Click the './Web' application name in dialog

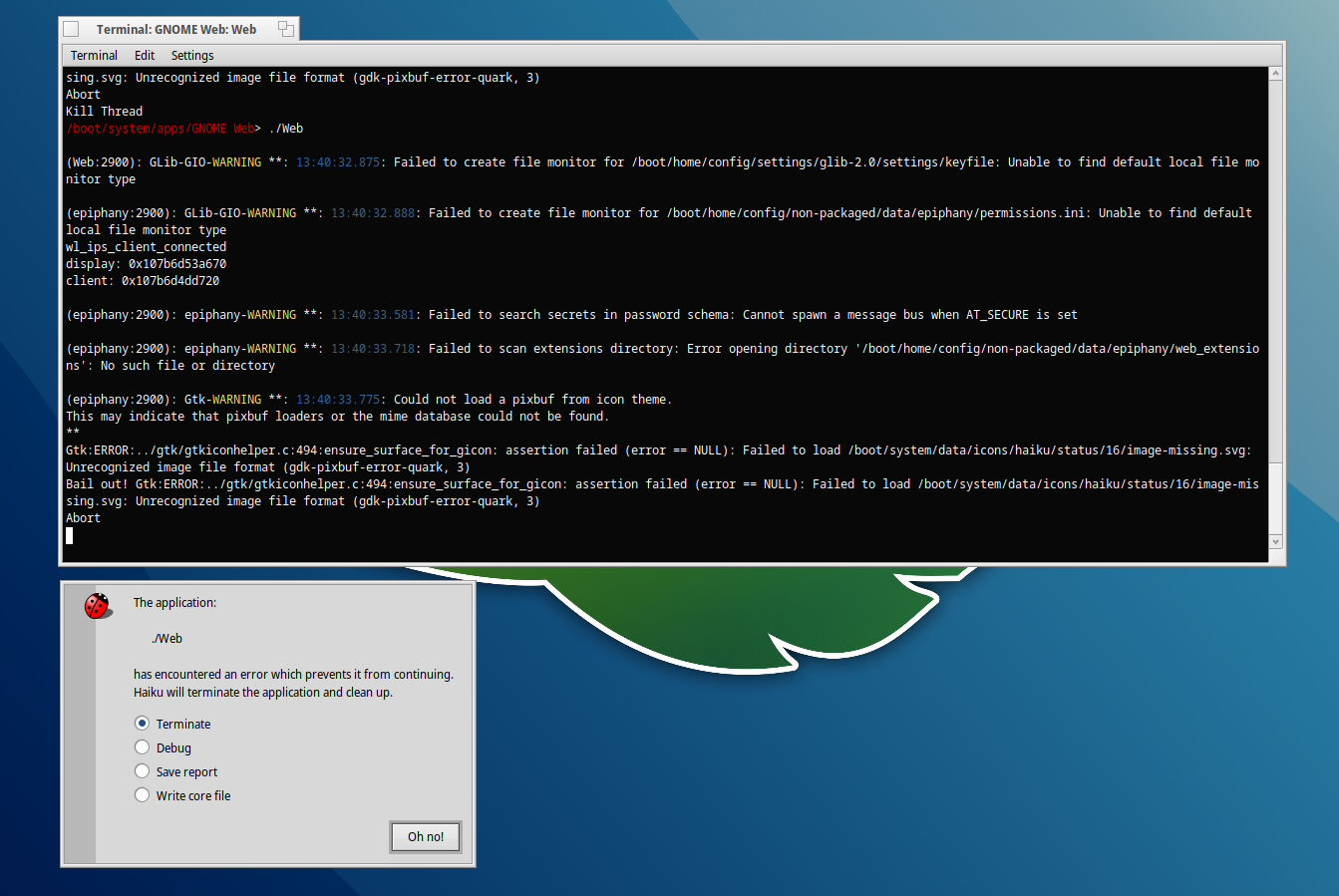click(x=167, y=639)
